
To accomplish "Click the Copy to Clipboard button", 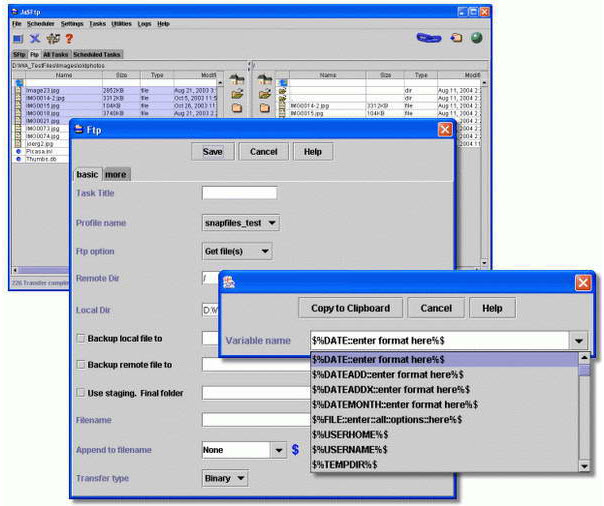I will point(350,308).
